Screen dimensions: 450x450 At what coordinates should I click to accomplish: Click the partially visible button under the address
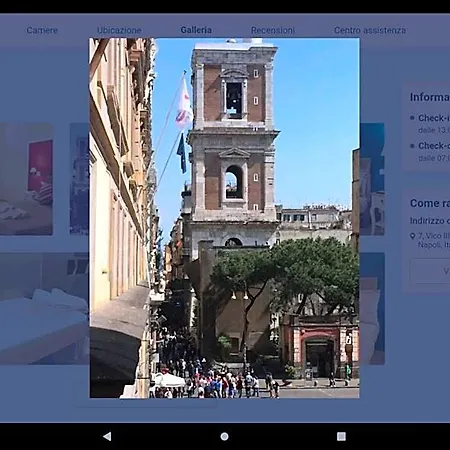[430, 271]
